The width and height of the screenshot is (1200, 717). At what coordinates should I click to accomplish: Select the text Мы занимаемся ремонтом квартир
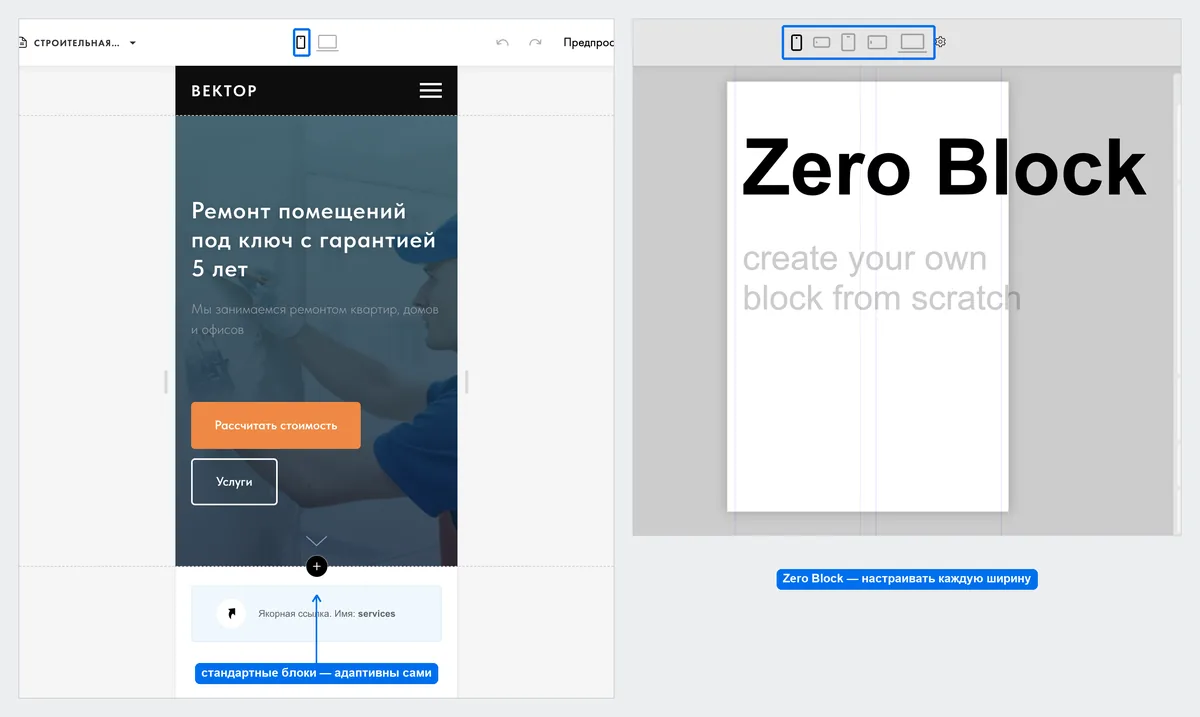click(315, 319)
